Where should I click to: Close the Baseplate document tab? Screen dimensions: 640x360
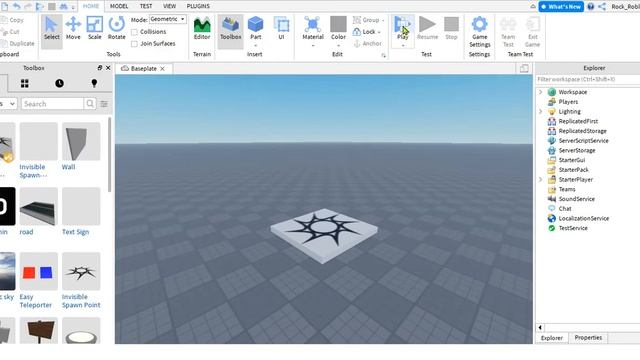click(x=162, y=69)
